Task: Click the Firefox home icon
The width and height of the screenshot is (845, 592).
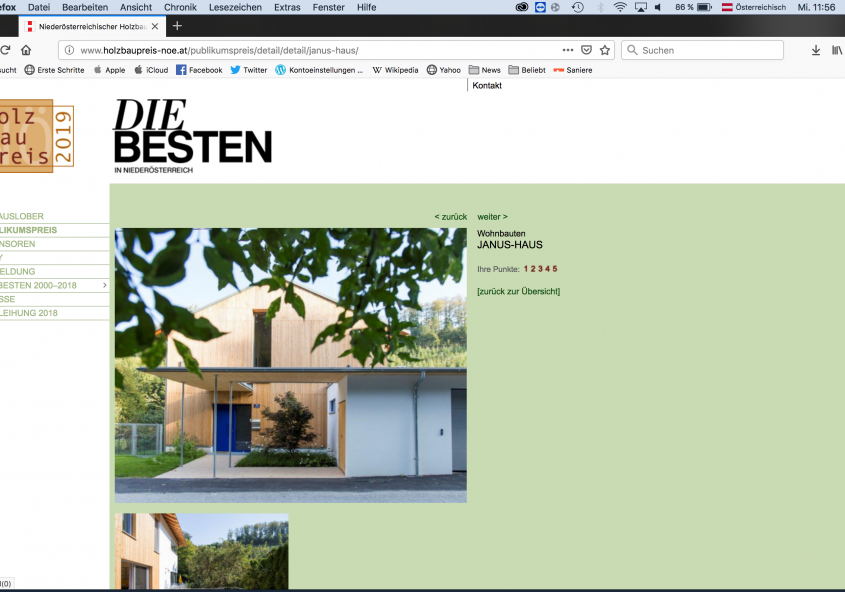Action: pyautogui.click(x=26, y=50)
